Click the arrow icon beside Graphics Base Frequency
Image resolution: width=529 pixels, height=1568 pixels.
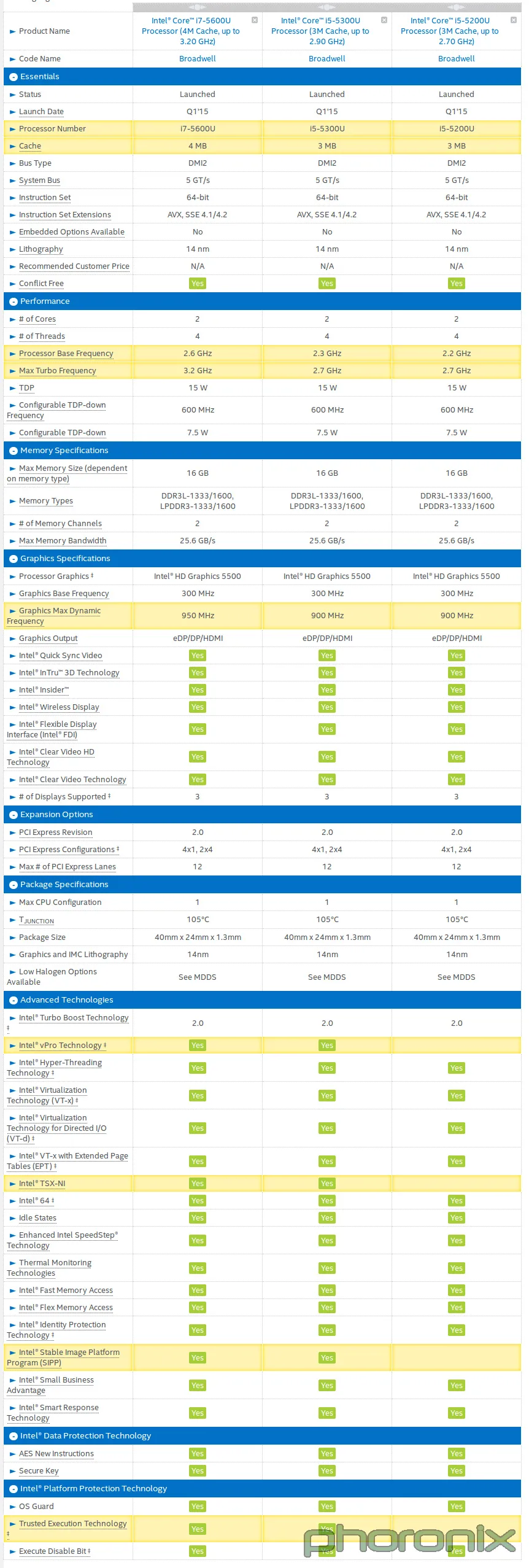pos(12,594)
